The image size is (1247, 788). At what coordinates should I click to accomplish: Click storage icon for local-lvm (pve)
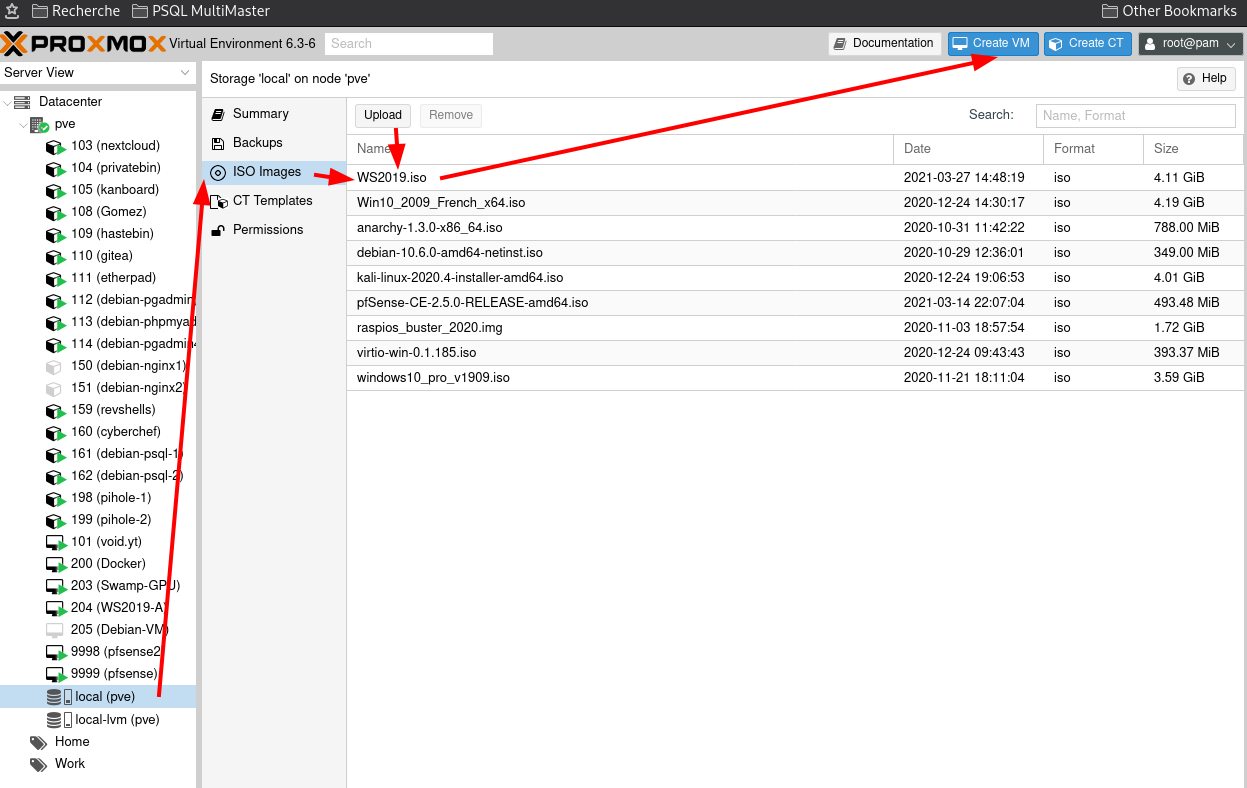coord(59,720)
